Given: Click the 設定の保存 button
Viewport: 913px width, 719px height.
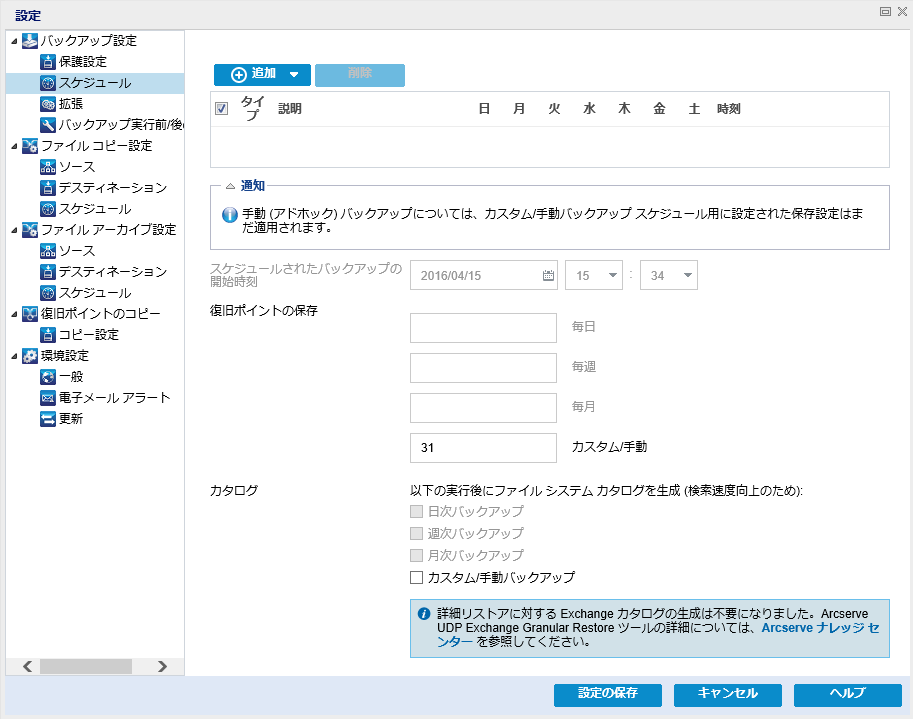Looking at the screenshot, I should [606, 694].
